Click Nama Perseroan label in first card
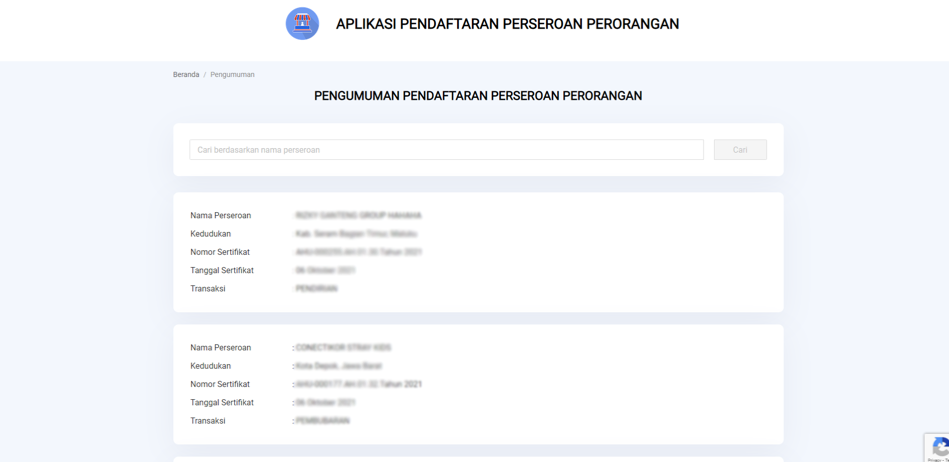The image size is (949, 462). coord(220,216)
